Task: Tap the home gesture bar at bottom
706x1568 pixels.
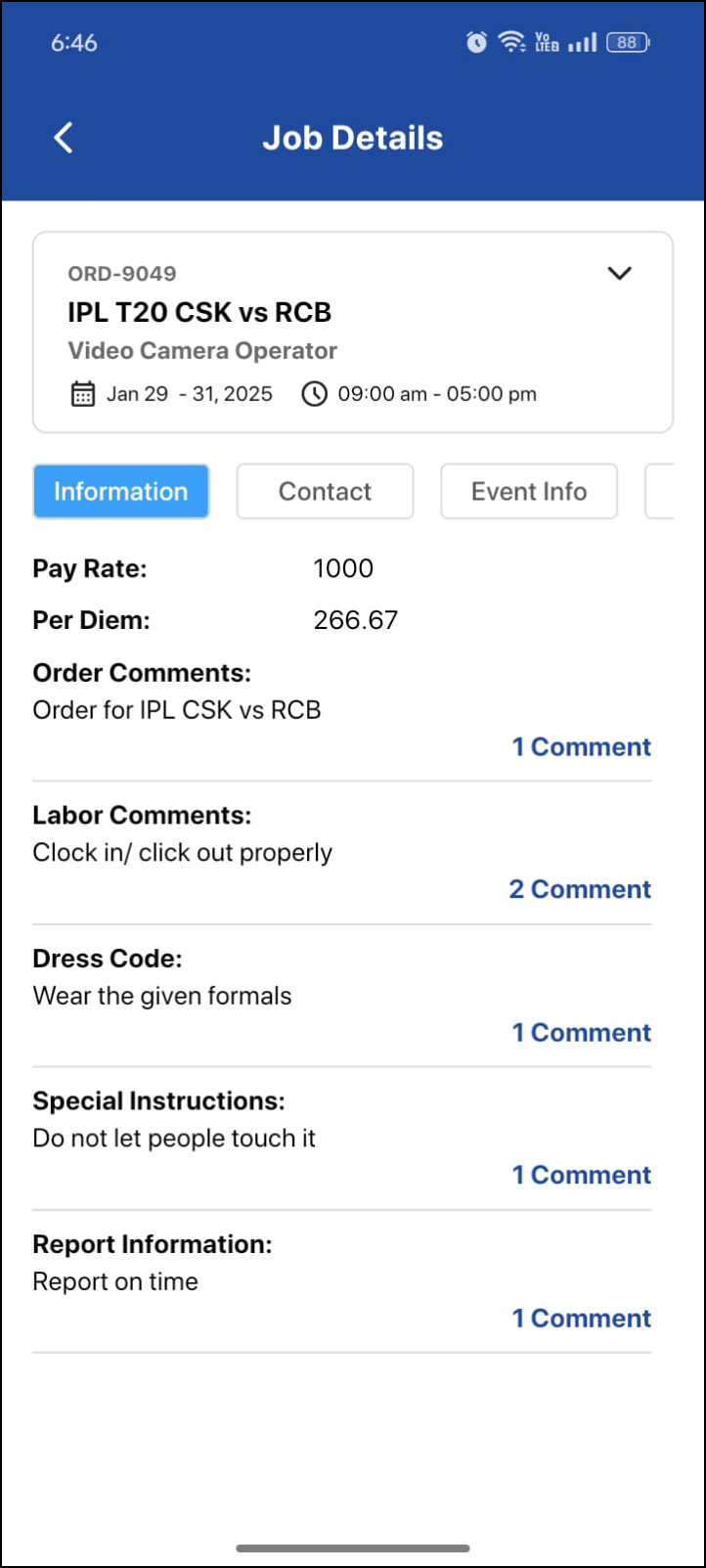Action: (353, 1548)
